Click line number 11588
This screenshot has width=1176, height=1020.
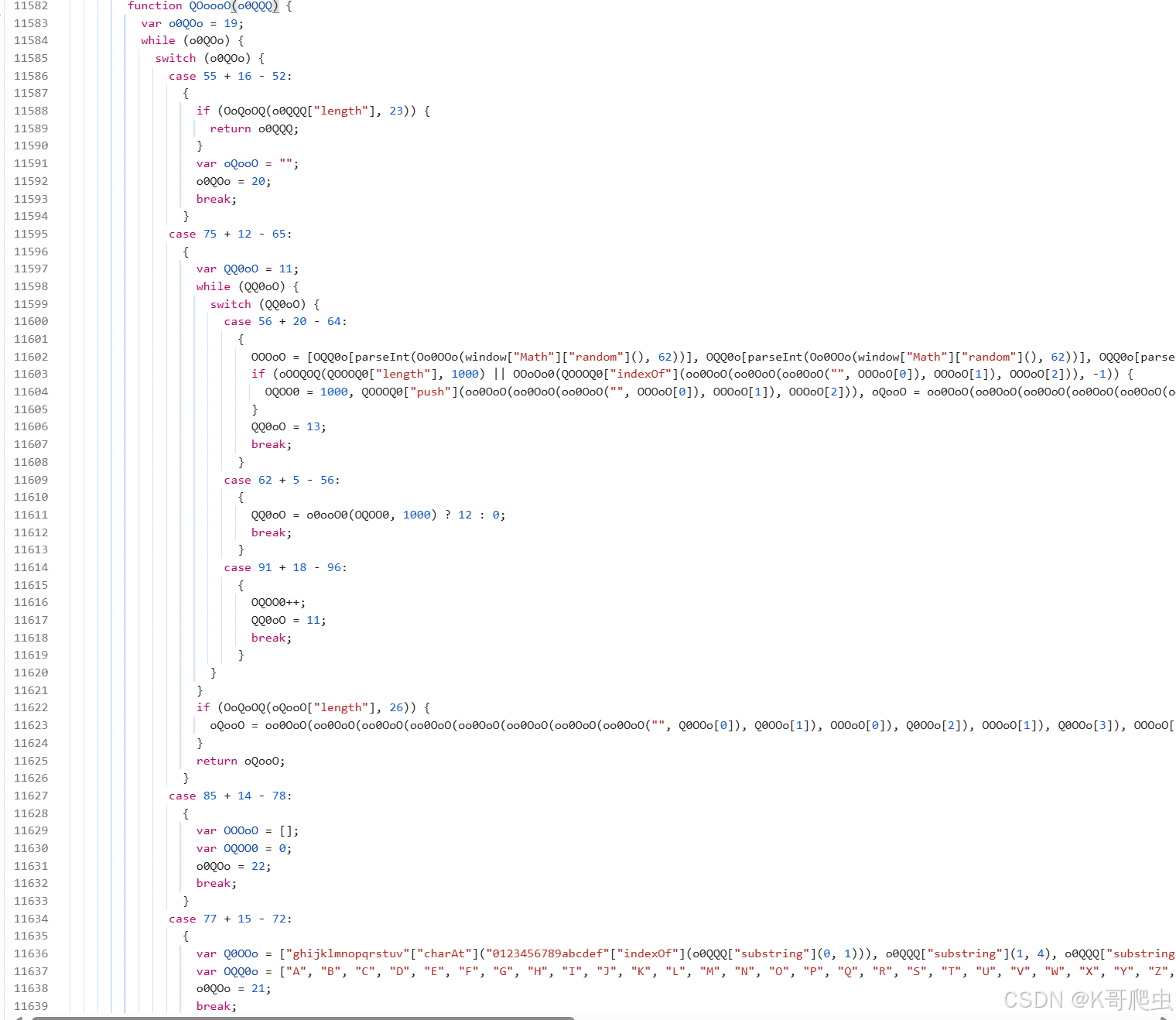(x=31, y=111)
